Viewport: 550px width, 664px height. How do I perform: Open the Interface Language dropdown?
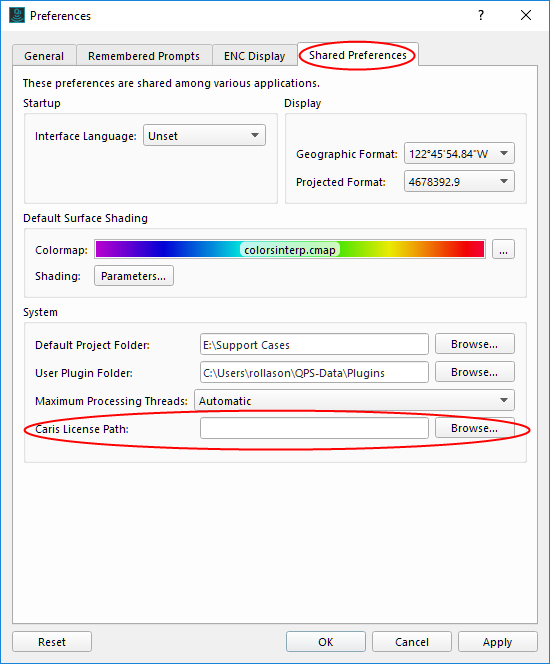(x=205, y=136)
